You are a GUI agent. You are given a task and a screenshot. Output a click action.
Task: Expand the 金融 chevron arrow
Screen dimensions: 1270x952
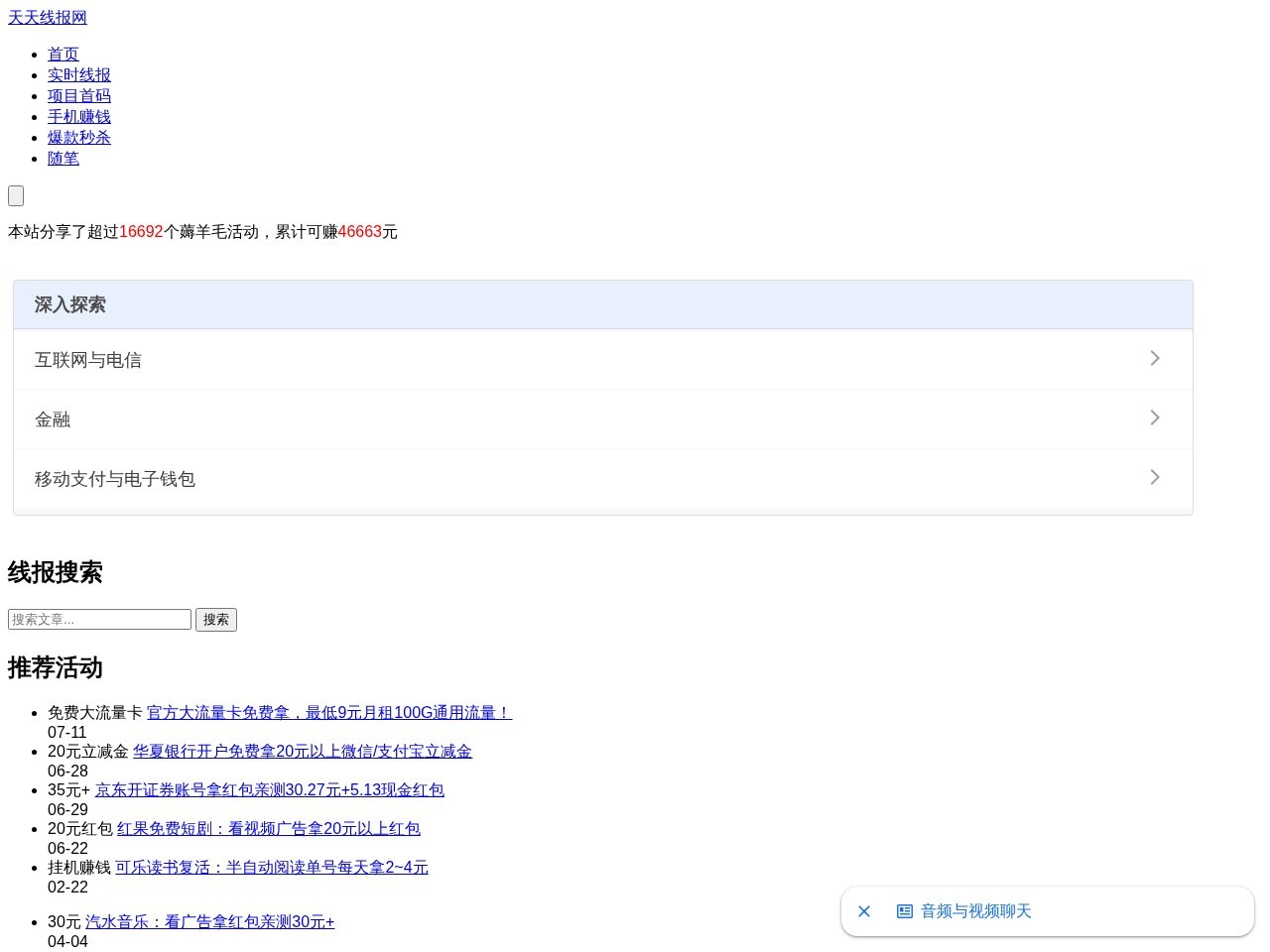(x=1155, y=417)
